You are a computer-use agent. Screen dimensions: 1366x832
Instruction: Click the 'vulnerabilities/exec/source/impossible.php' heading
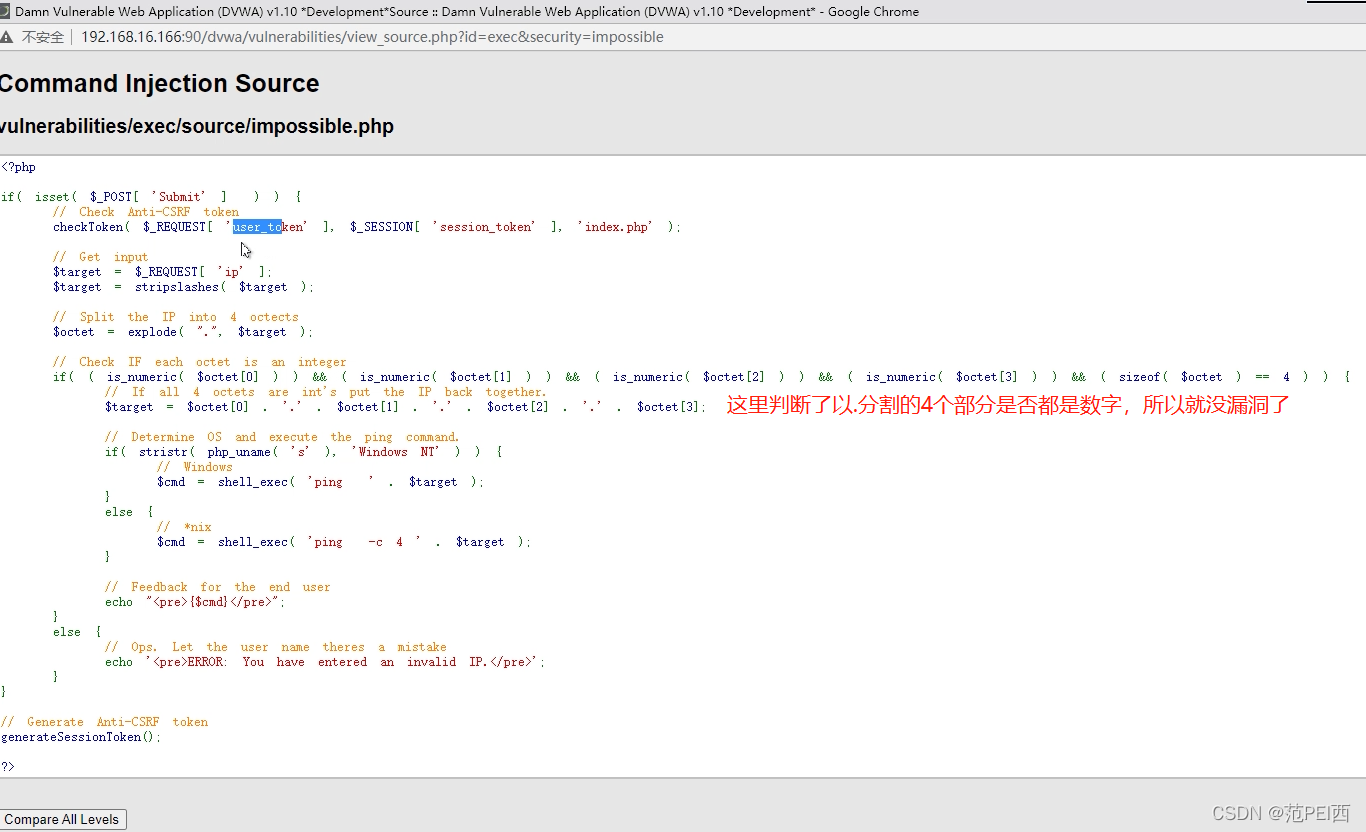(x=196, y=127)
